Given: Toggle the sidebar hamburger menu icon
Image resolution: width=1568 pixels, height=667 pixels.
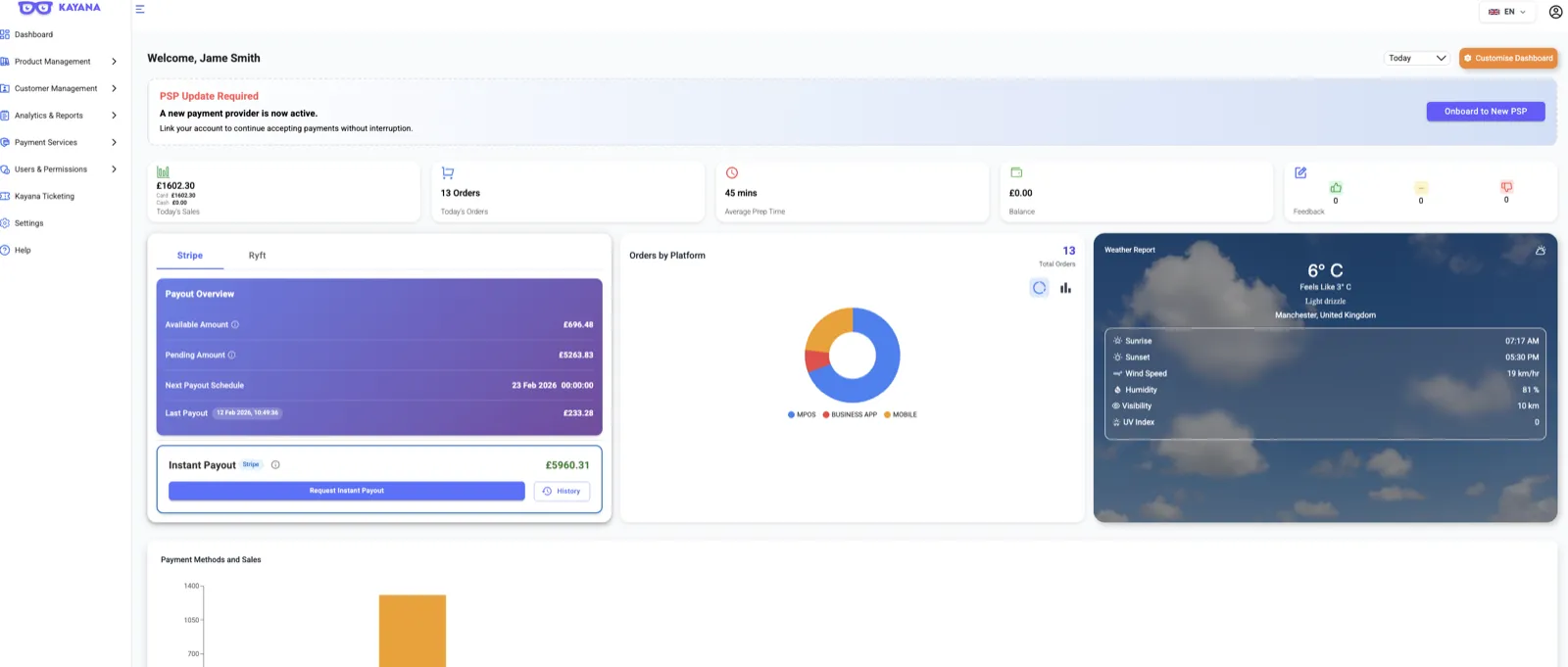Looking at the screenshot, I should click(140, 9).
